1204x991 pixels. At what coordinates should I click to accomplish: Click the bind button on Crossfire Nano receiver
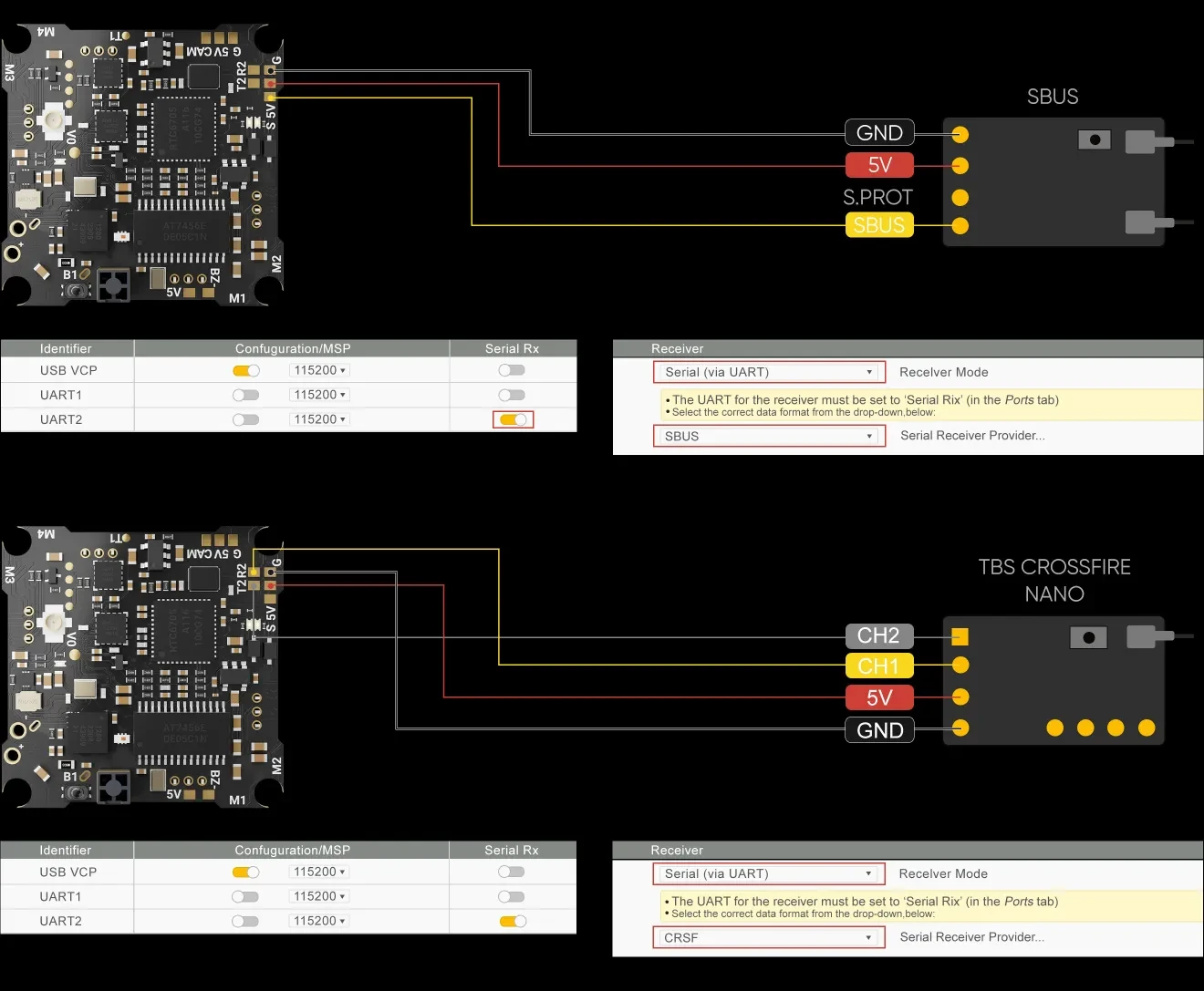click(1088, 637)
